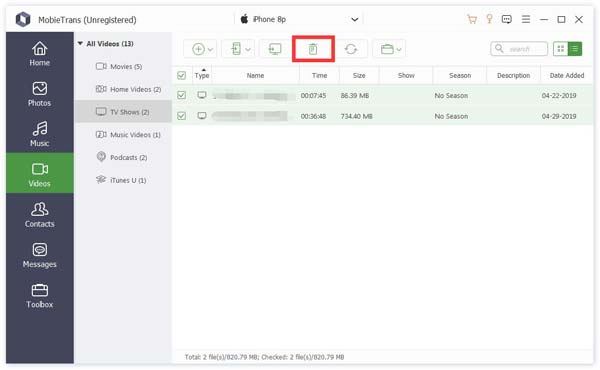Click the Export to device icon
The height and width of the screenshot is (370, 600).
point(236,49)
